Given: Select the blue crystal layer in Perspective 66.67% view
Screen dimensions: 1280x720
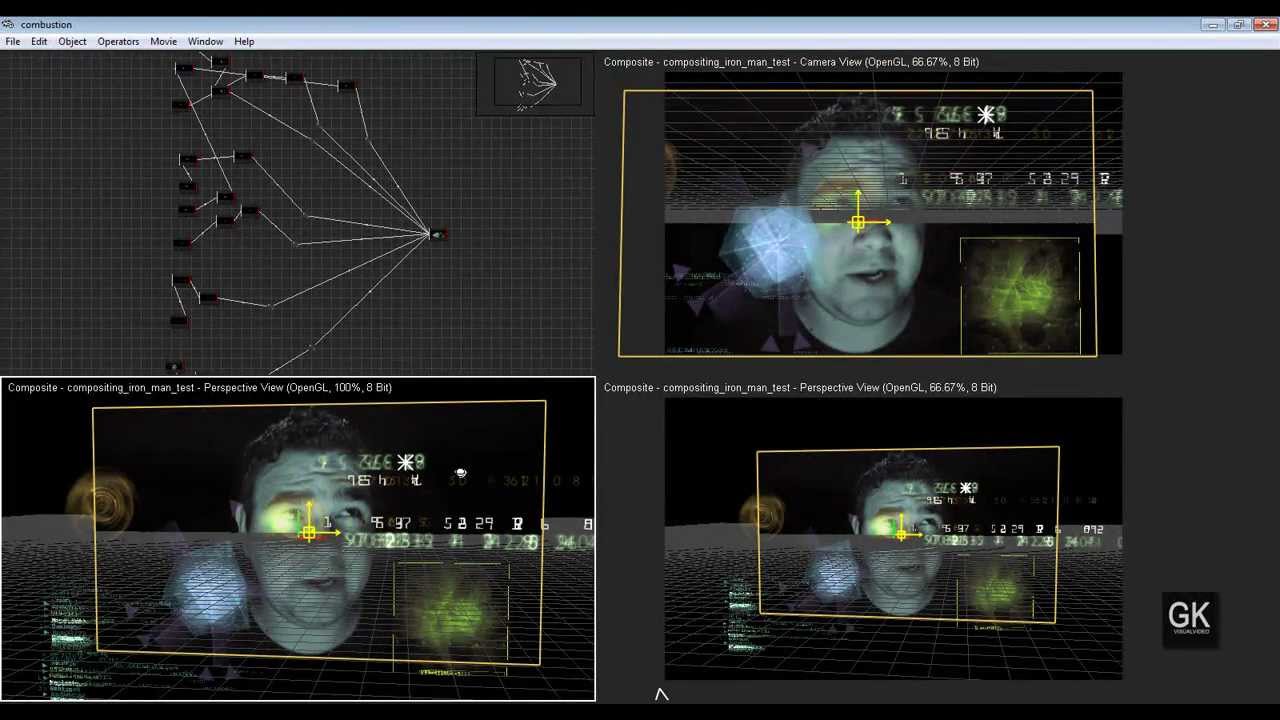Looking at the screenshot, I should pyautogui.click(x=833, y=576).
